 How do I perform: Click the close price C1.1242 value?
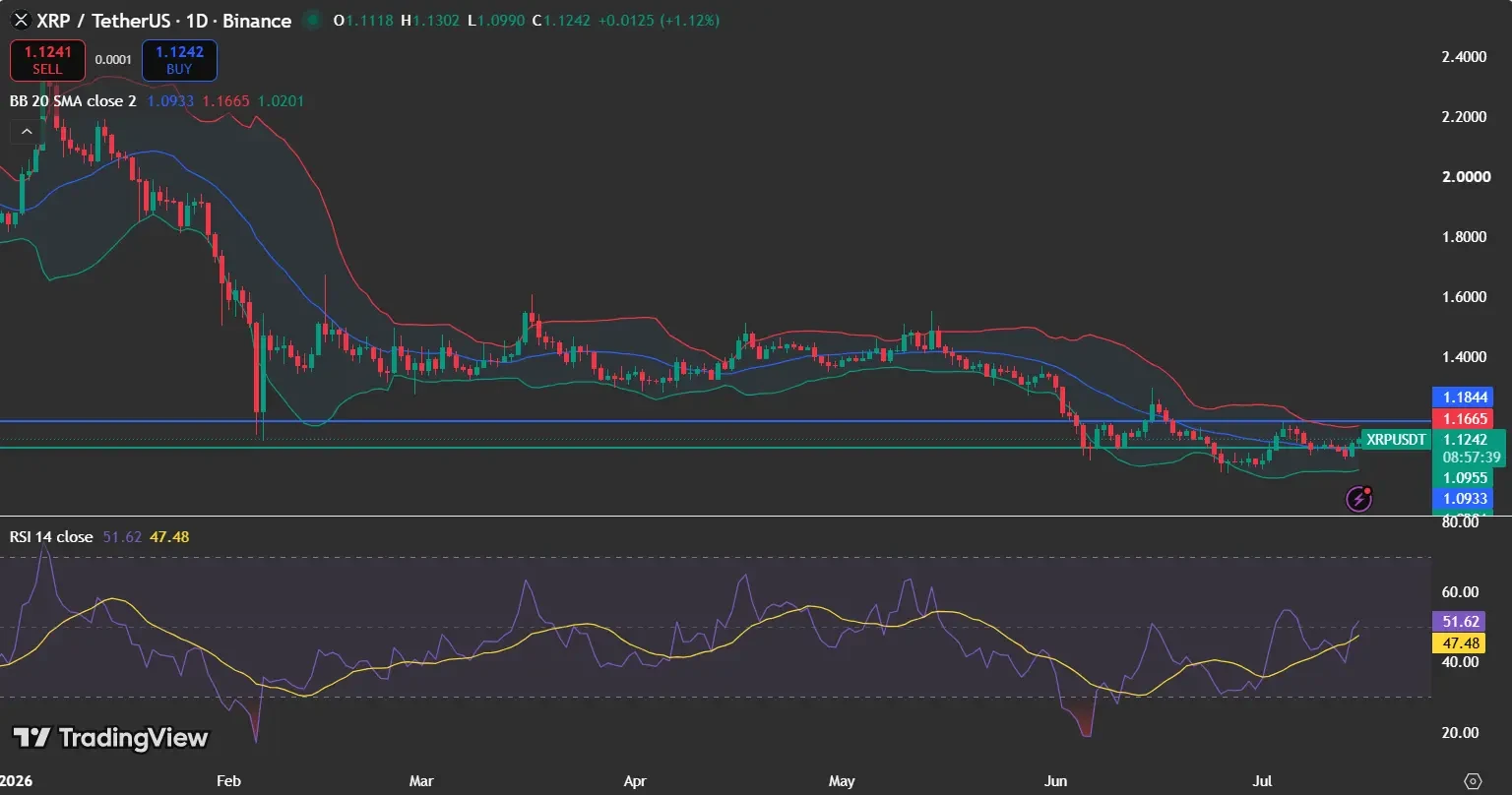(561, 21)
